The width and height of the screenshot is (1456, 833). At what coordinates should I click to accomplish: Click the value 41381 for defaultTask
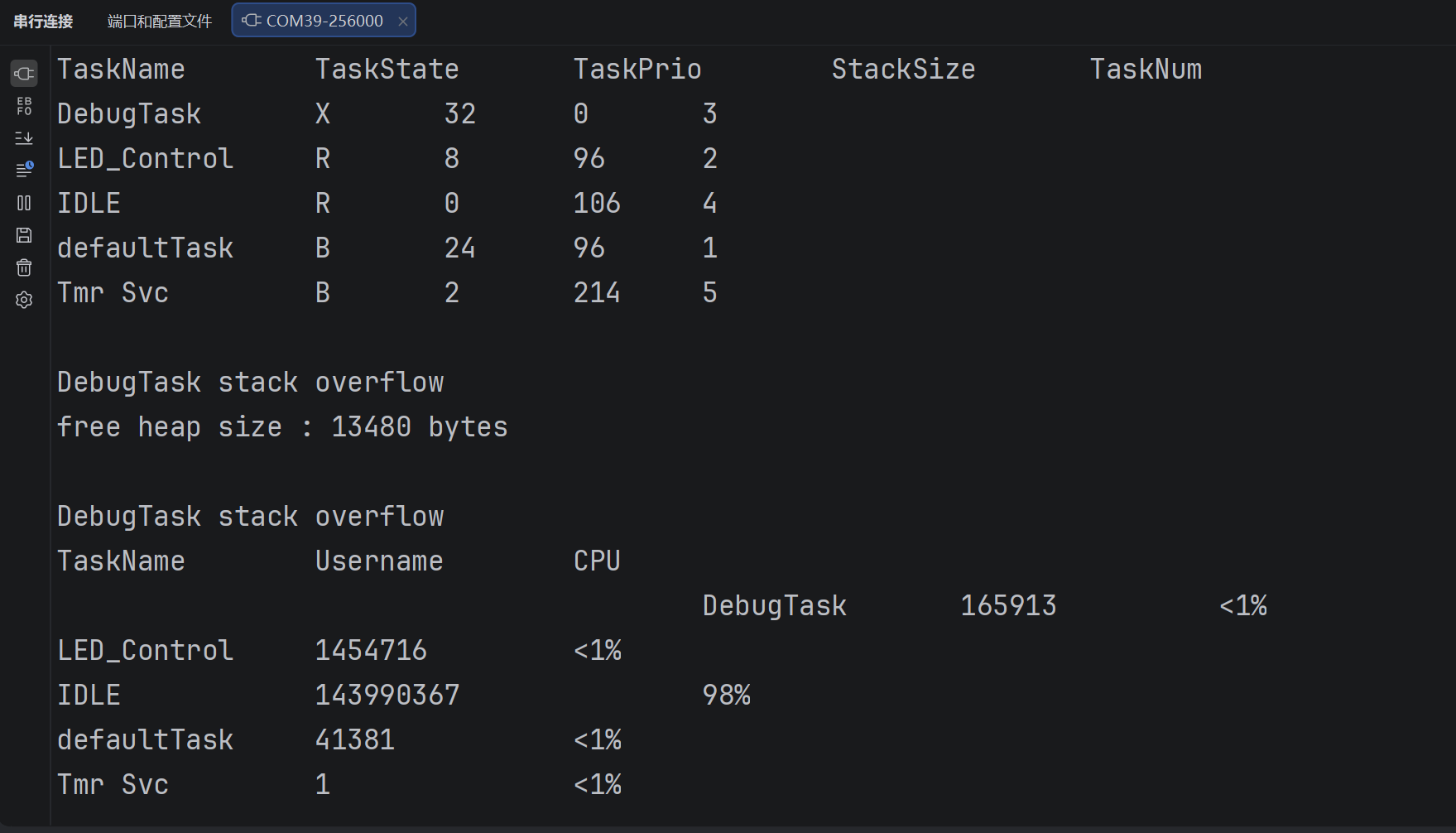click(354, 740)
